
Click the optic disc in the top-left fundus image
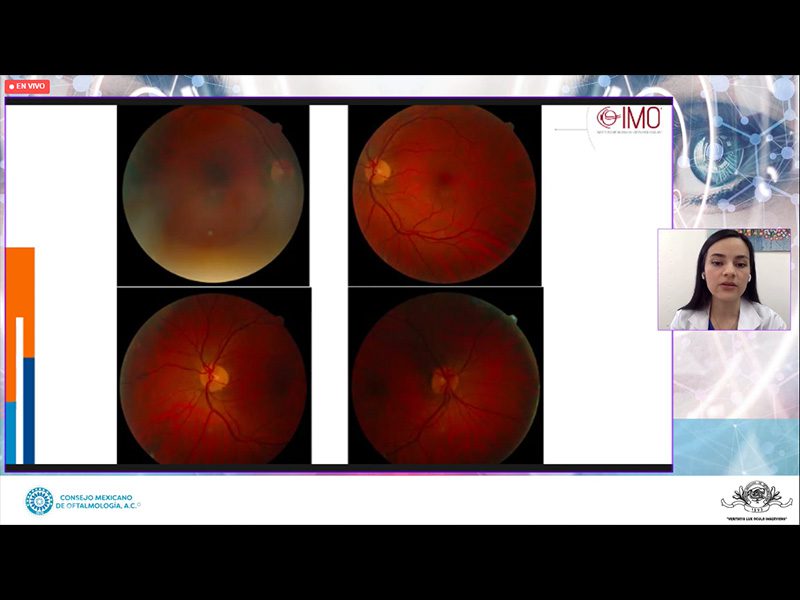coord(279,171)
